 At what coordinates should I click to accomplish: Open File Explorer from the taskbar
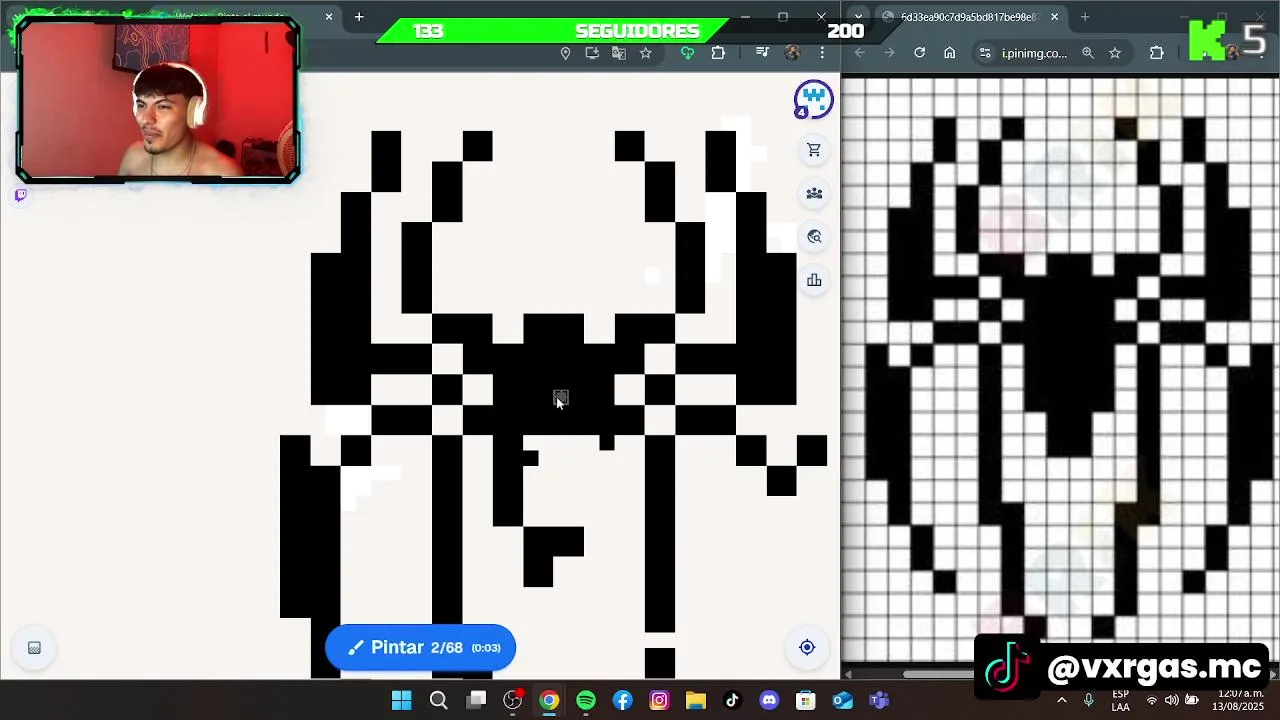(696, 700)
